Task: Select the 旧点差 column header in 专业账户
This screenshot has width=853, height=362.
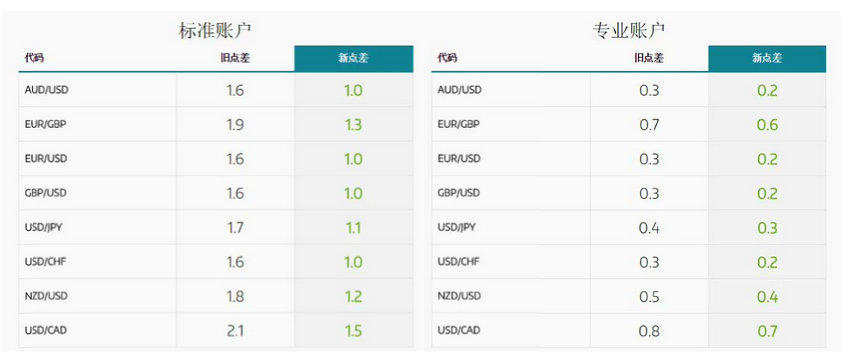Action: [649, 58]
